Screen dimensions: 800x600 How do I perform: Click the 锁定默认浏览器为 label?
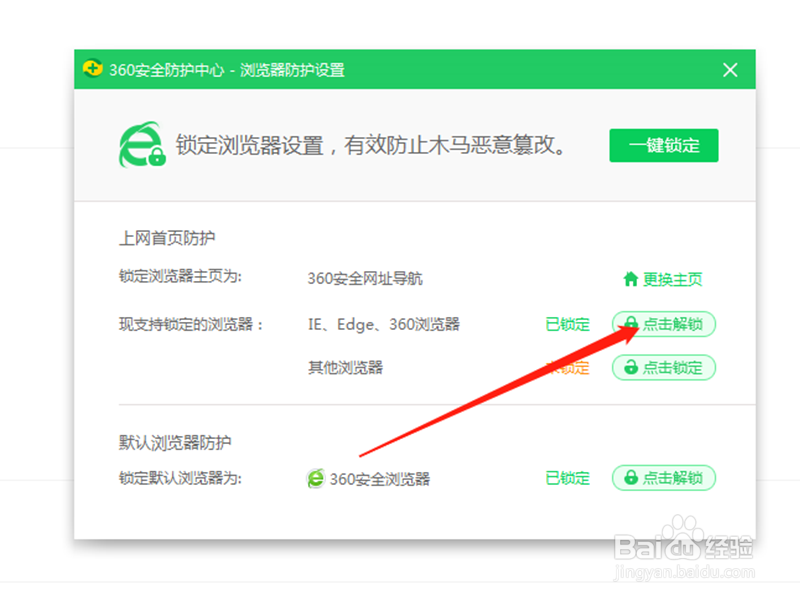(x=180, y=478)
